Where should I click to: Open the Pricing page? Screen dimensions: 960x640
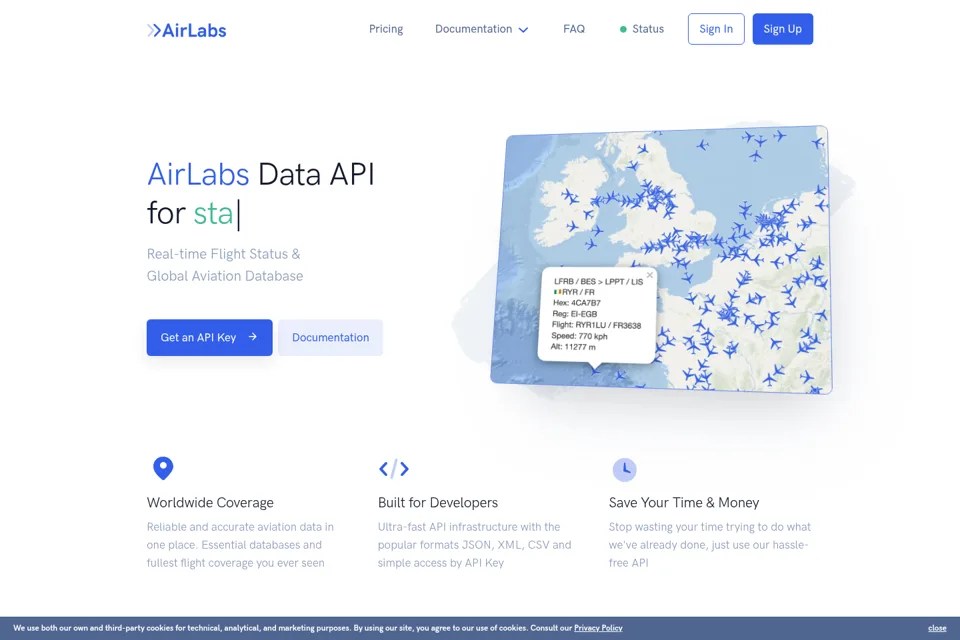386,29
